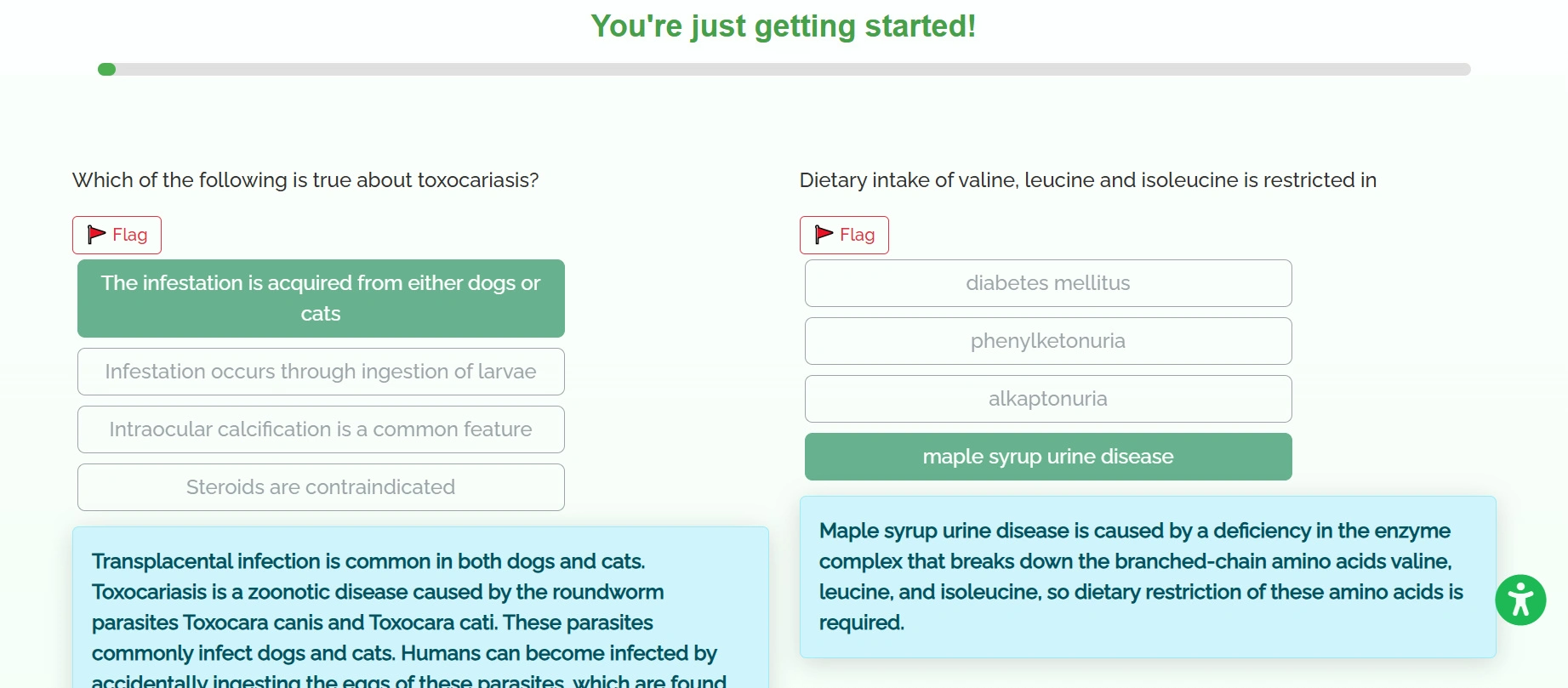
Task: Click the red flag icon on the dietary question
Action: pos(824,235)
